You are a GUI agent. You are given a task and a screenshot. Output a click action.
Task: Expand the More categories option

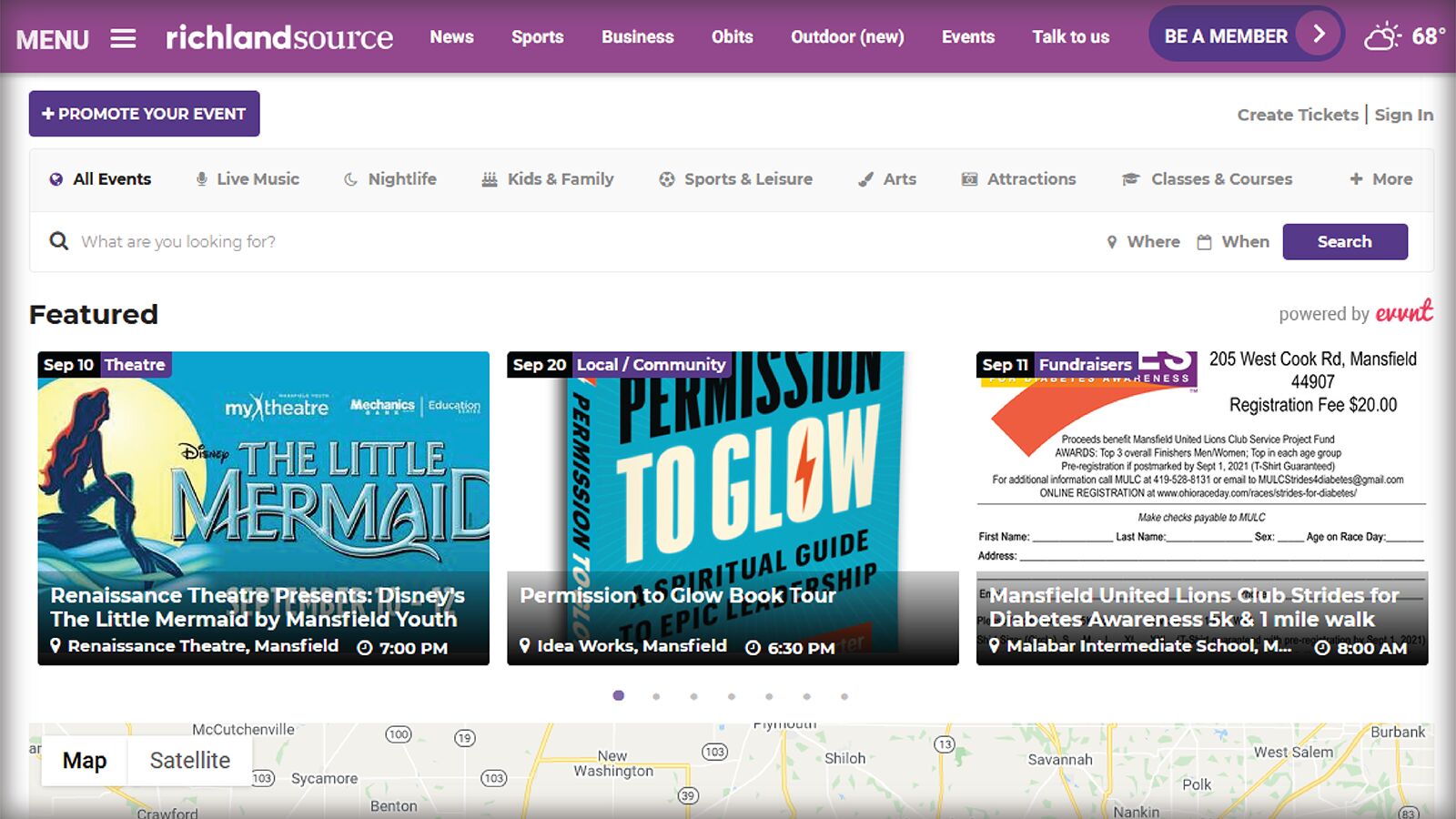click(1381, 179)
